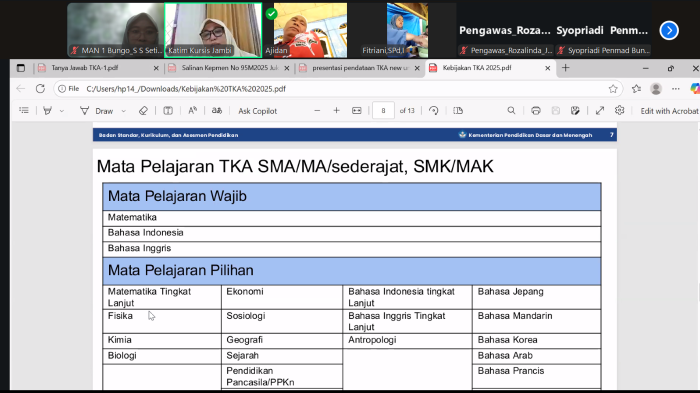Screen dimensions: 700x393
Task: Open the Copilot sidebar icon
Action: tap(695, 89)
